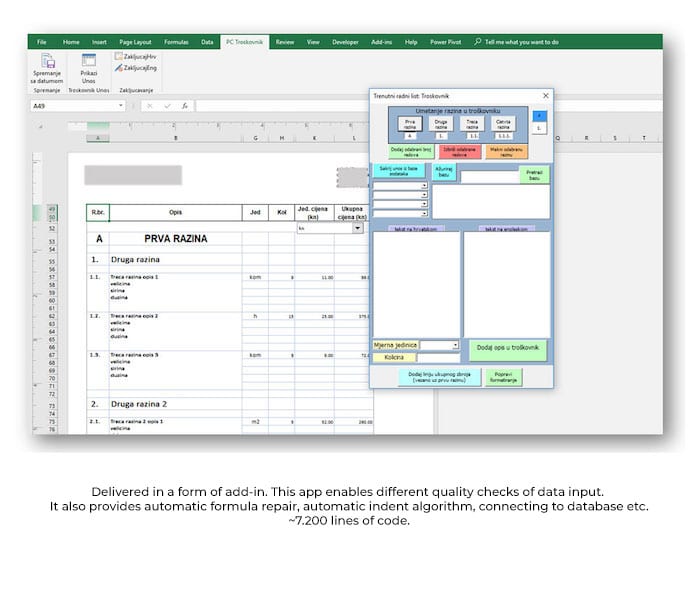
Task: Click the Kolicina input field
Action: coord(438,358)
